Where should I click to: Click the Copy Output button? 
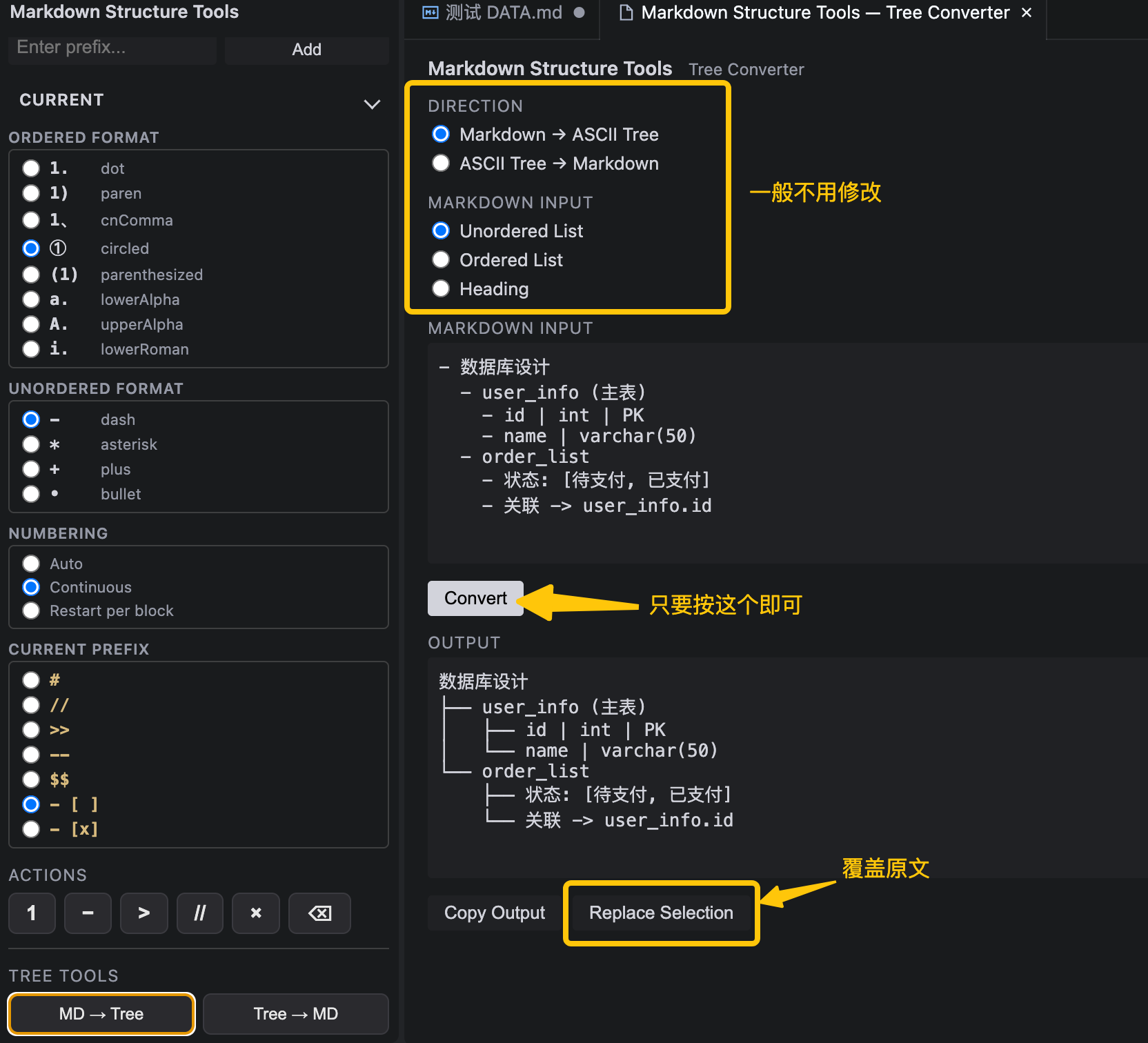coord(495,913)
